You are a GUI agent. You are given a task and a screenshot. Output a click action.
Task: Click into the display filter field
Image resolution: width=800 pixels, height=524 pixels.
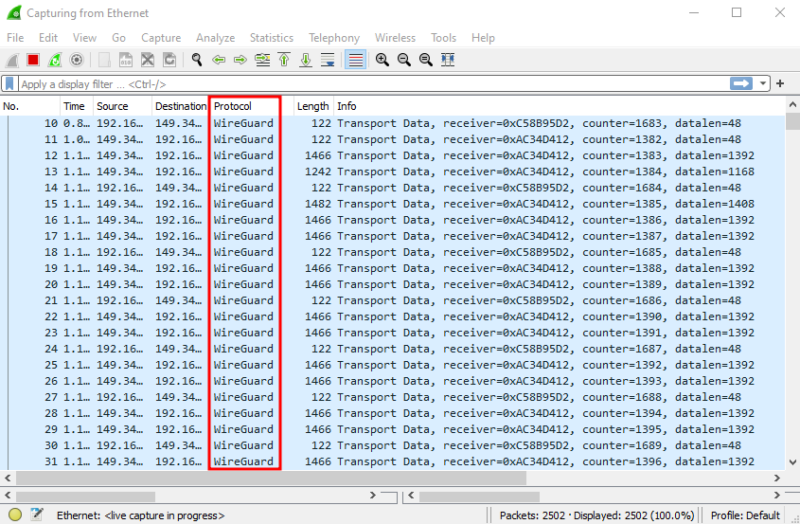(x=370, y=84)
